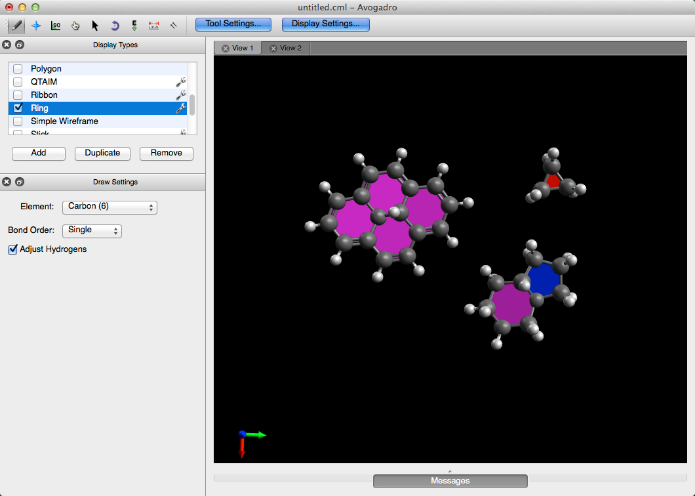Screen dimensions: 695x496
Task: Activate the Bond Centric Manipulate tool
Action: point(55,24)
